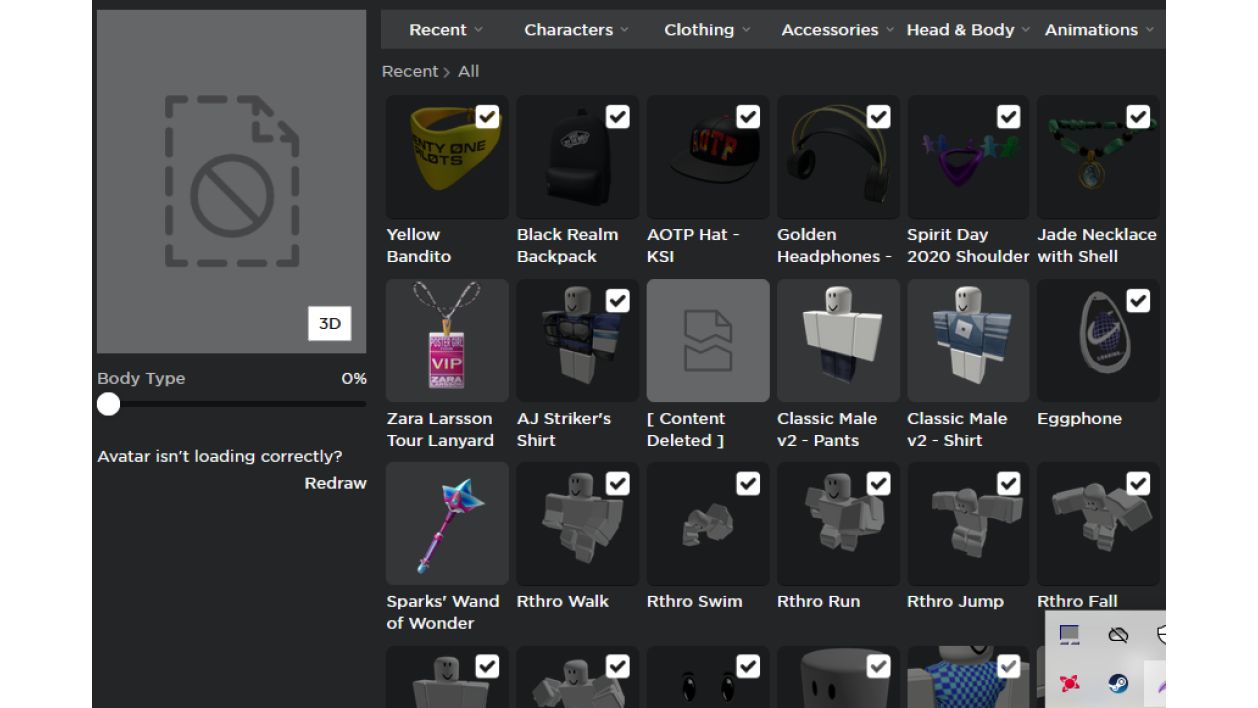1258x708 pixels.
Task: Expand the Animations dropdown
Action: tap(1099, 30)
